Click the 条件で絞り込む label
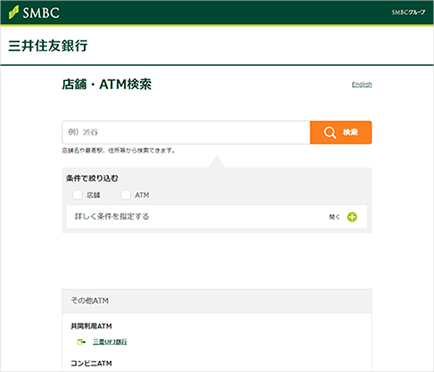This screenshot has height=372, width=434. pyautogui.click(x=92, y=178)
